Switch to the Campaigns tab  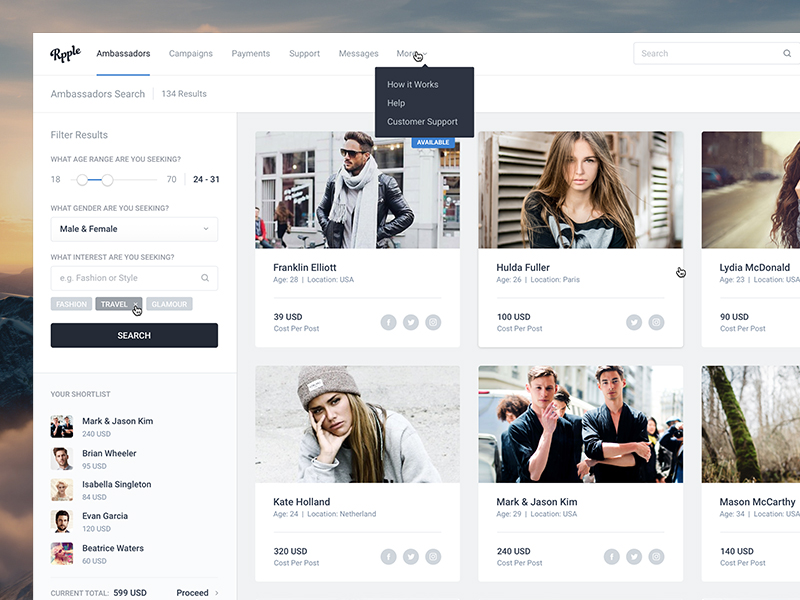coord(190,54)
